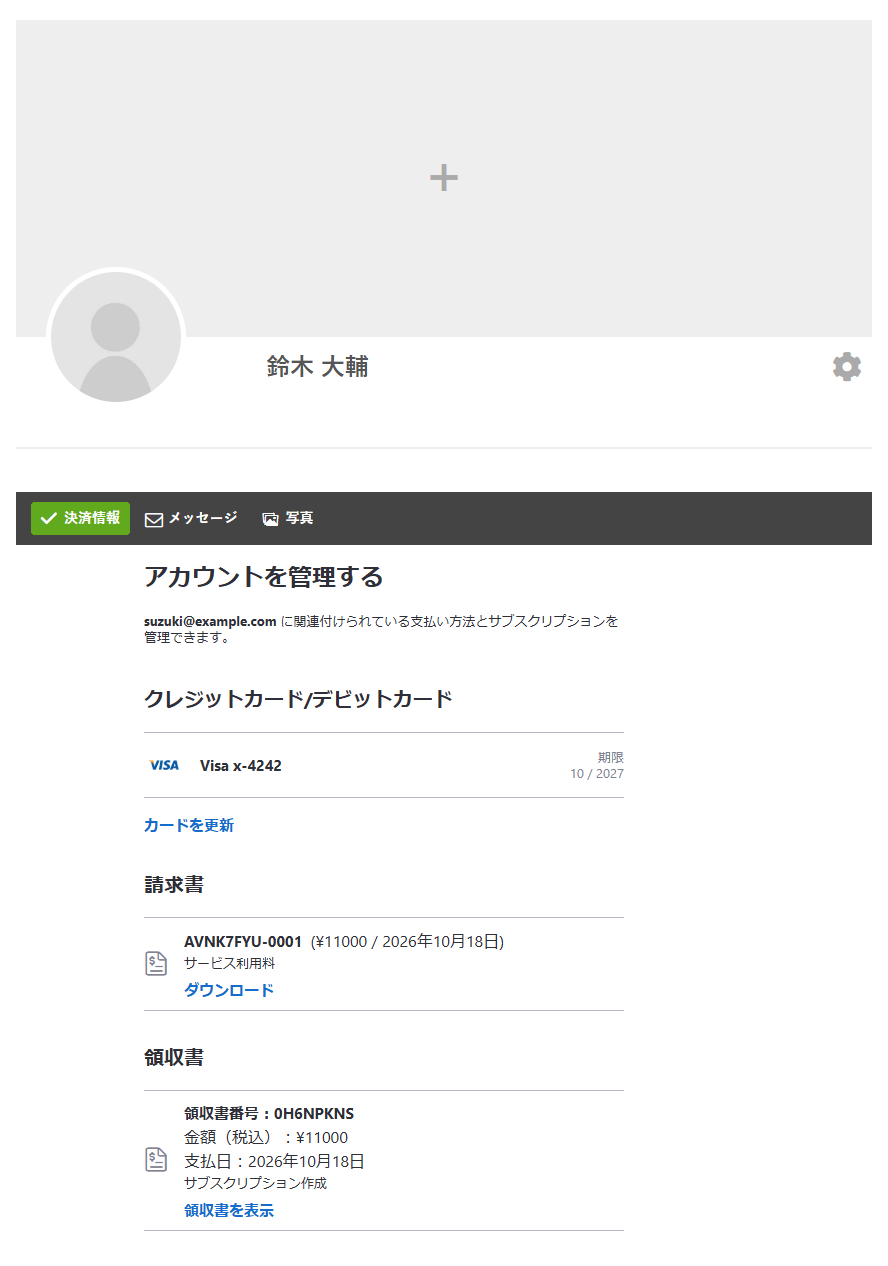Click the 領収書 section heading
Viewport: 888px width, 1266px height.
(174, 1057)
